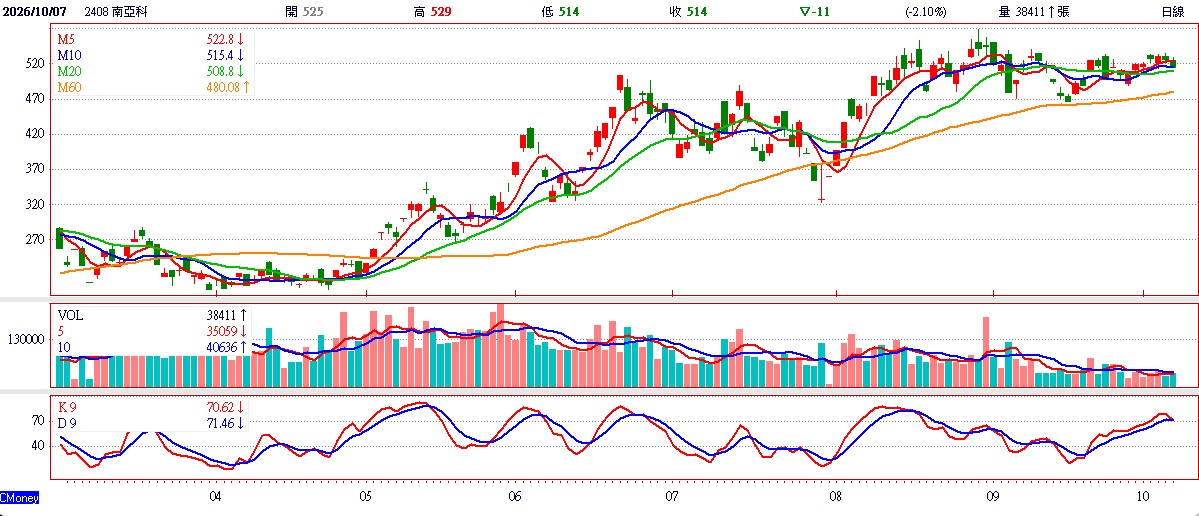Open the CMoney watermark link

coord(19,498)
